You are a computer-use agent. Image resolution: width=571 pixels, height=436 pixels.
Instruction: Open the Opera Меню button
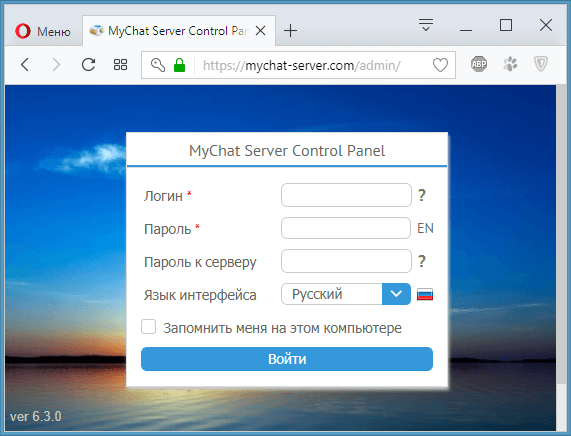(43, 31)
